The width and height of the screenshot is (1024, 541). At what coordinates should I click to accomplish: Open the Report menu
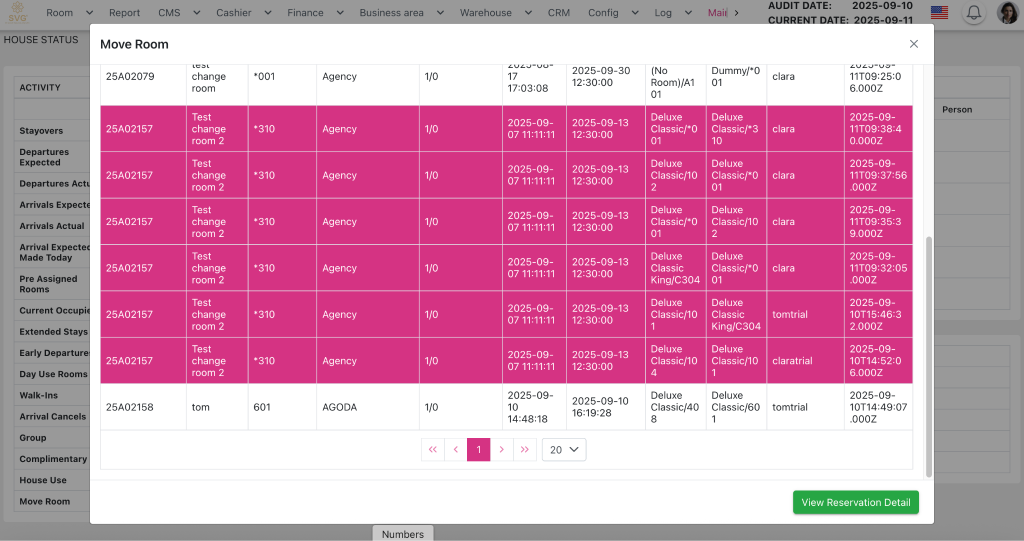tap(125, 13)
